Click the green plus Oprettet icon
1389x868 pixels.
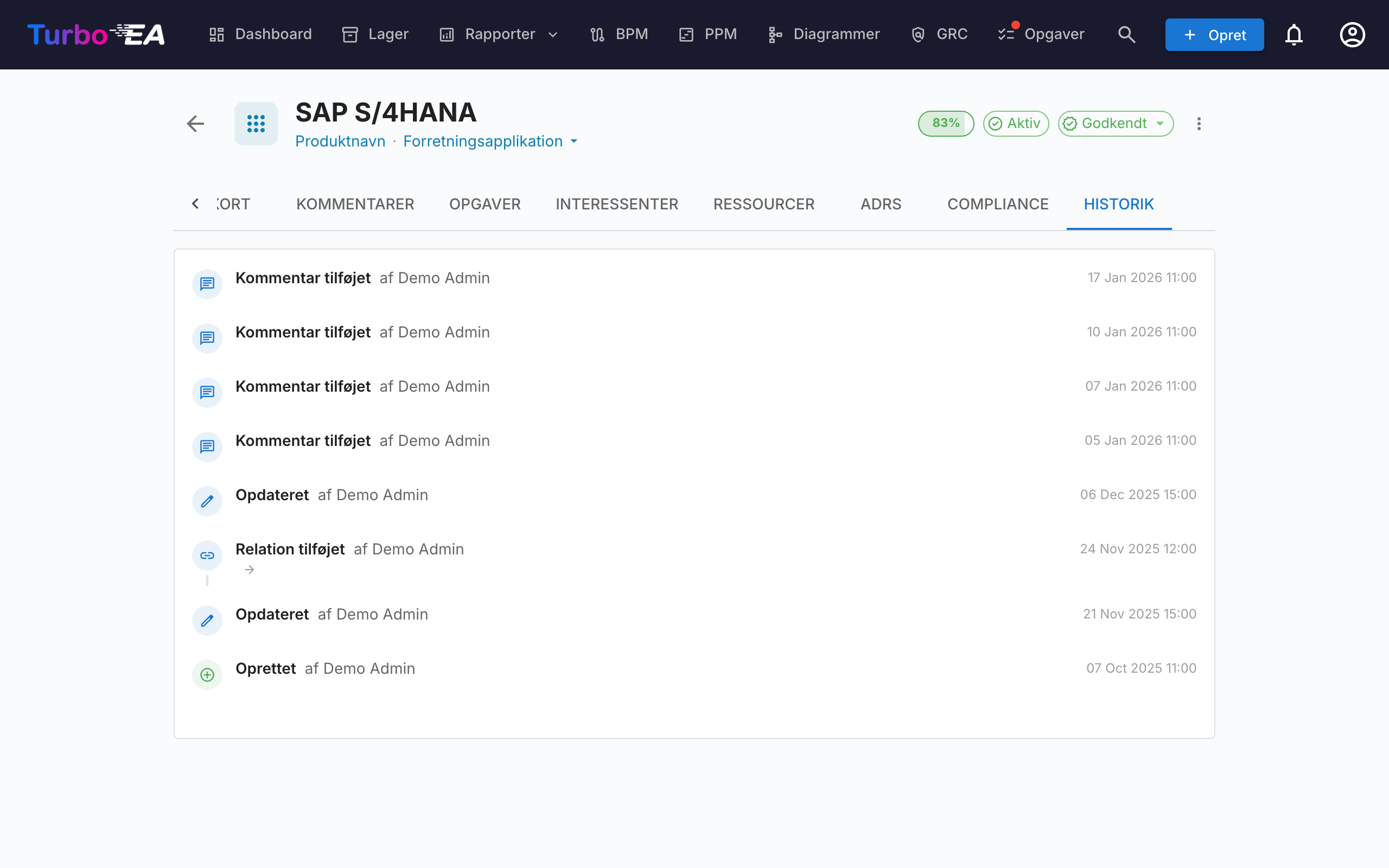tap(207, 674)
